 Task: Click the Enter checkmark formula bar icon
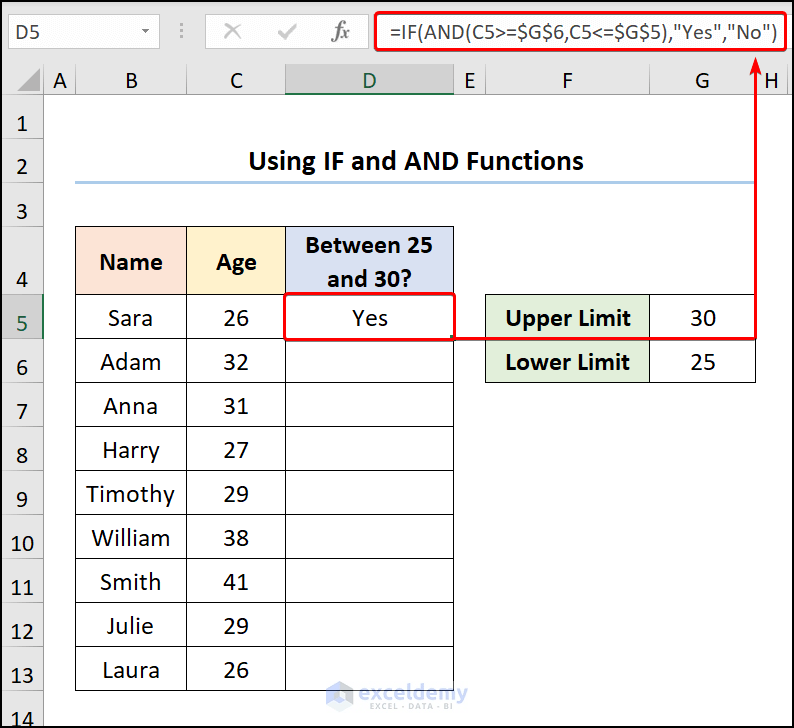[x=287, y=32]
